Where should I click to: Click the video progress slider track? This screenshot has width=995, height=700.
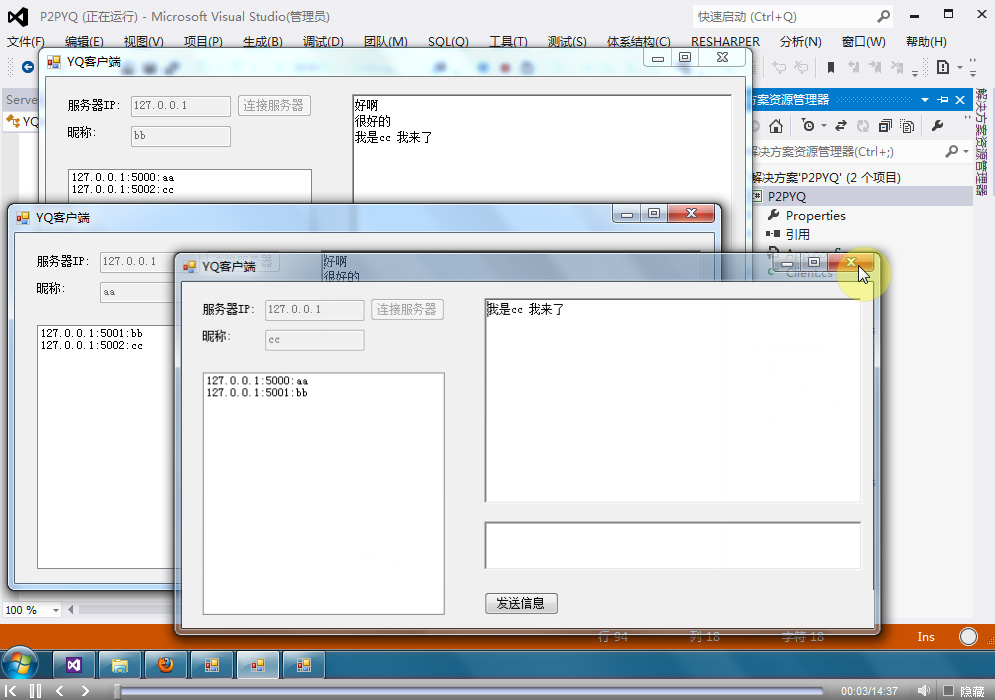(470, 691)
